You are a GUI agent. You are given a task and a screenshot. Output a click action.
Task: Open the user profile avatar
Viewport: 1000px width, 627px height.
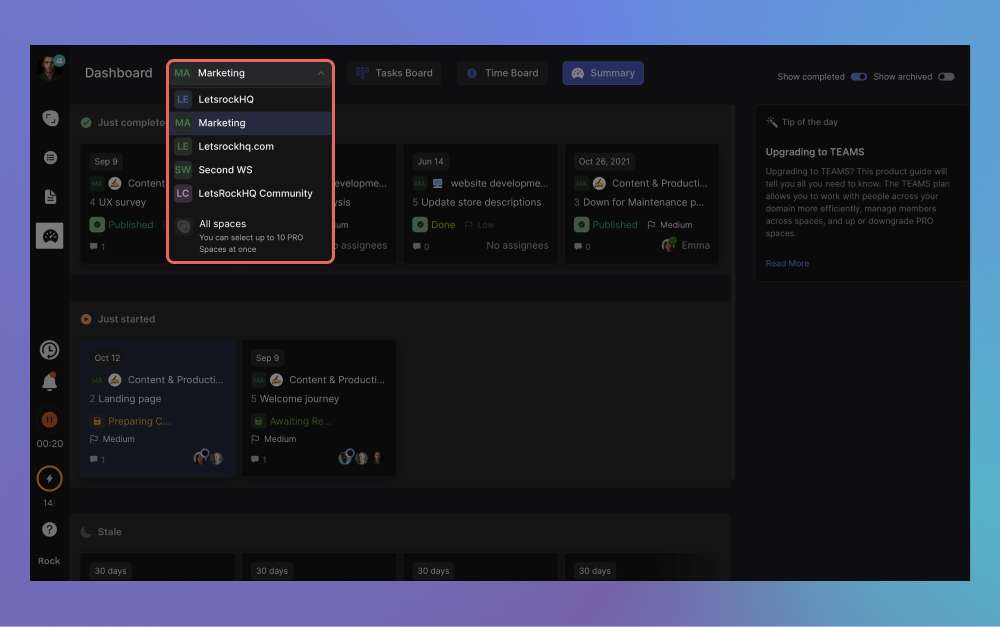click(x=49, y=68)
